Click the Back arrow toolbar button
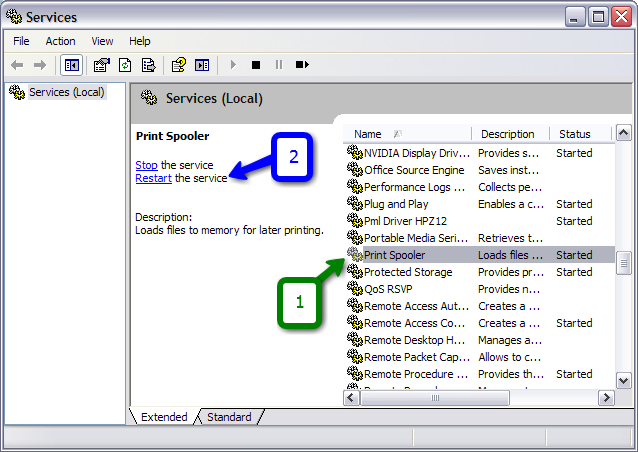Viewport: 638px width, 452px height. (17, 65)
